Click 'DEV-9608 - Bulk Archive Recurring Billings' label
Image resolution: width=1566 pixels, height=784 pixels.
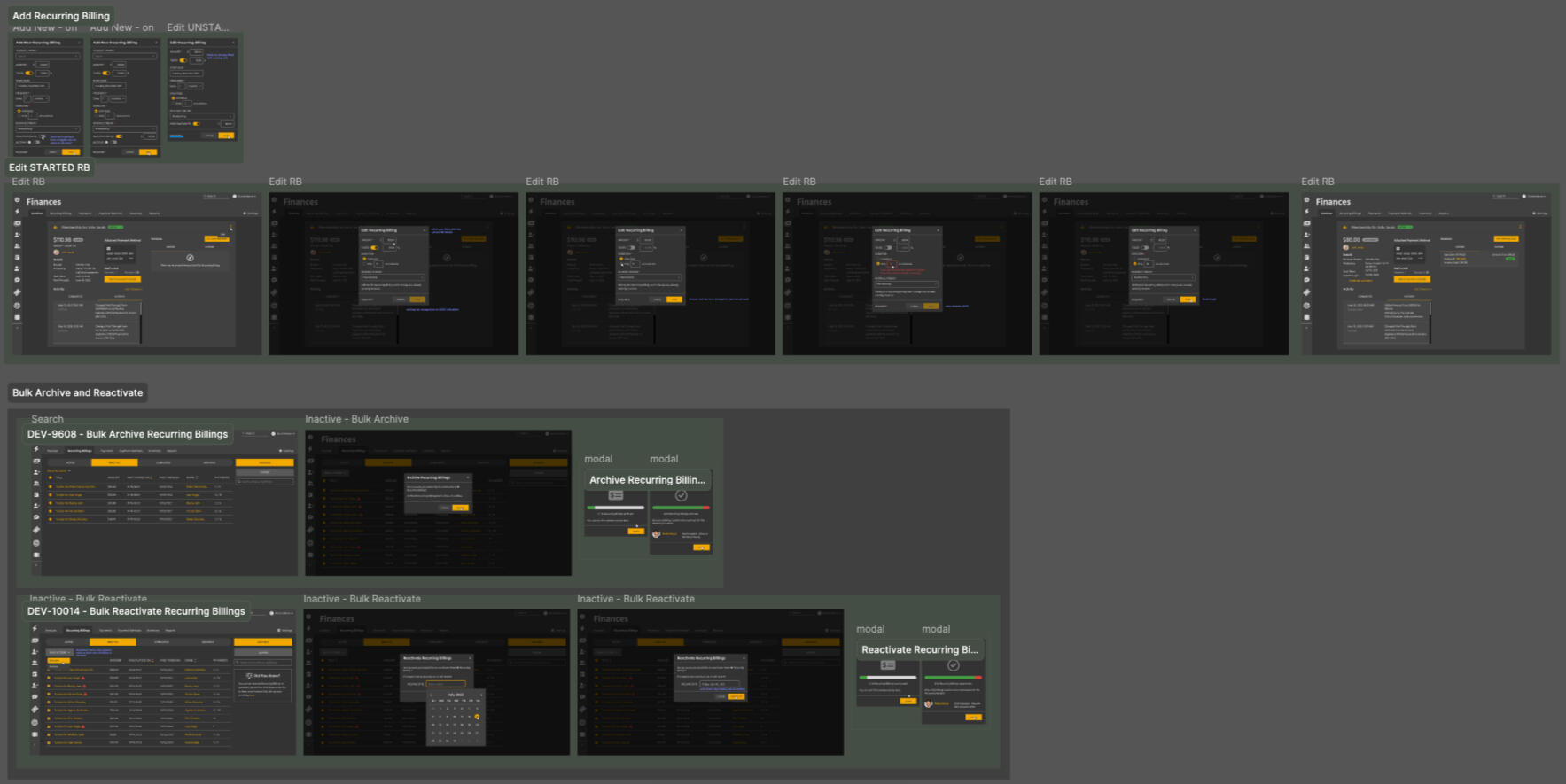[x=128, y=434]
